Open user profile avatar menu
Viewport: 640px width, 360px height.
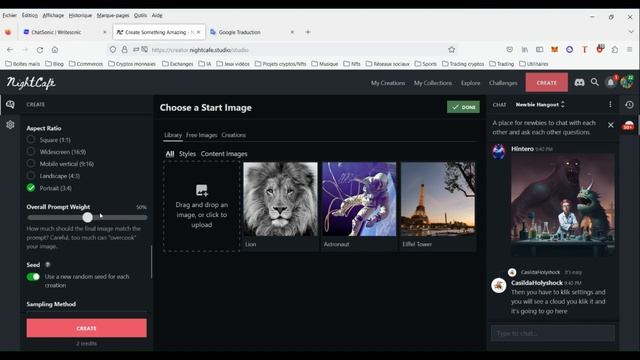(x=627, y=82)
